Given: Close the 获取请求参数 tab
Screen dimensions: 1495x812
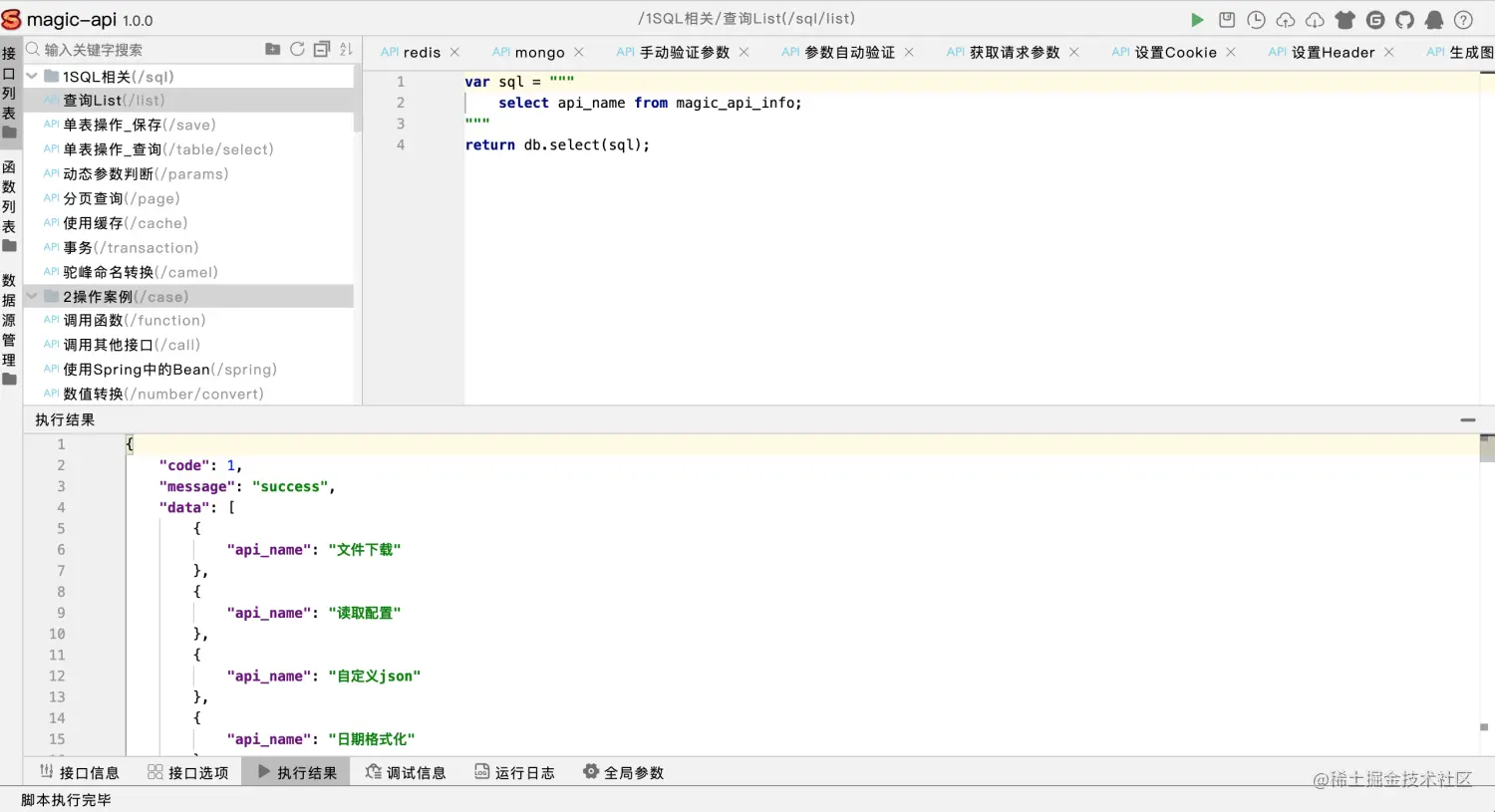Looking at the screenshot, I should tap(1073, 52).
